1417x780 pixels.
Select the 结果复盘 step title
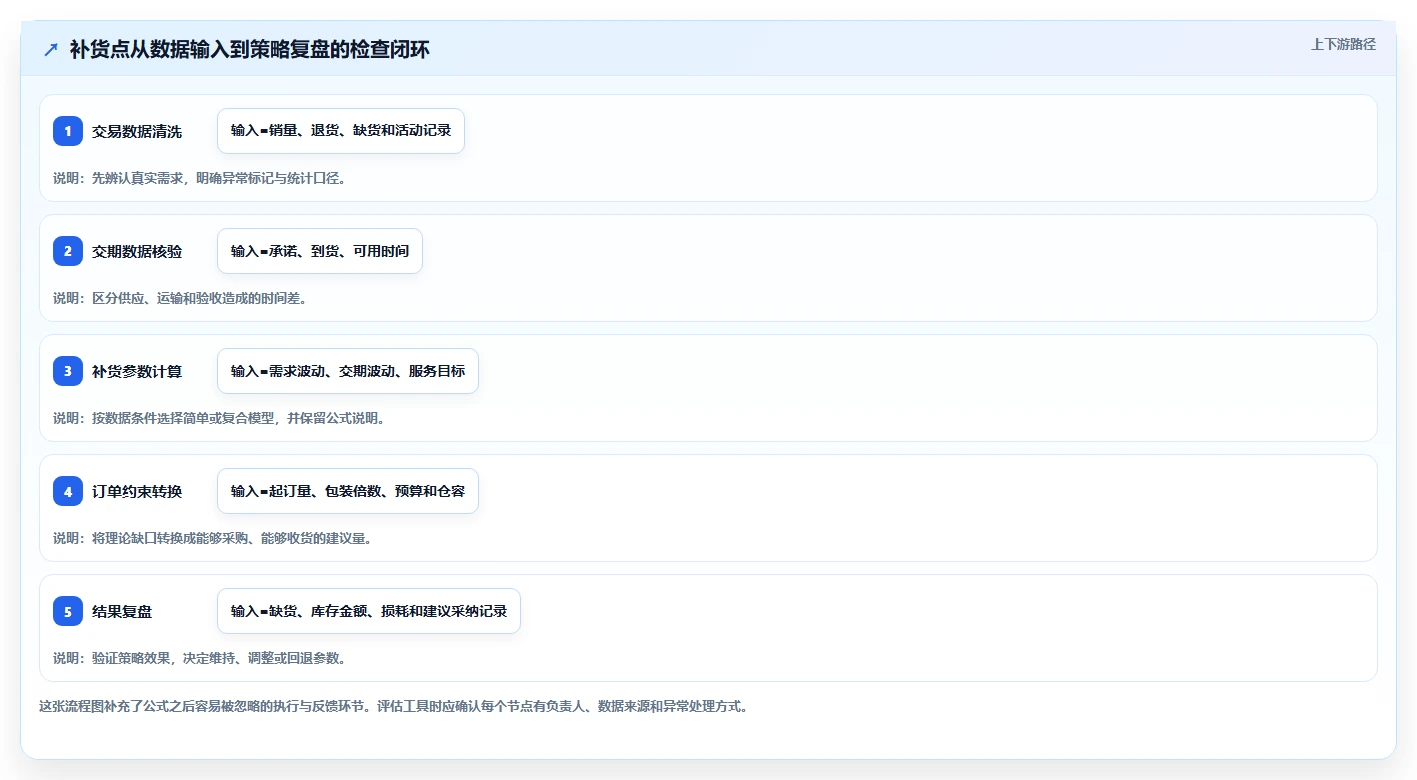point(122,611)
